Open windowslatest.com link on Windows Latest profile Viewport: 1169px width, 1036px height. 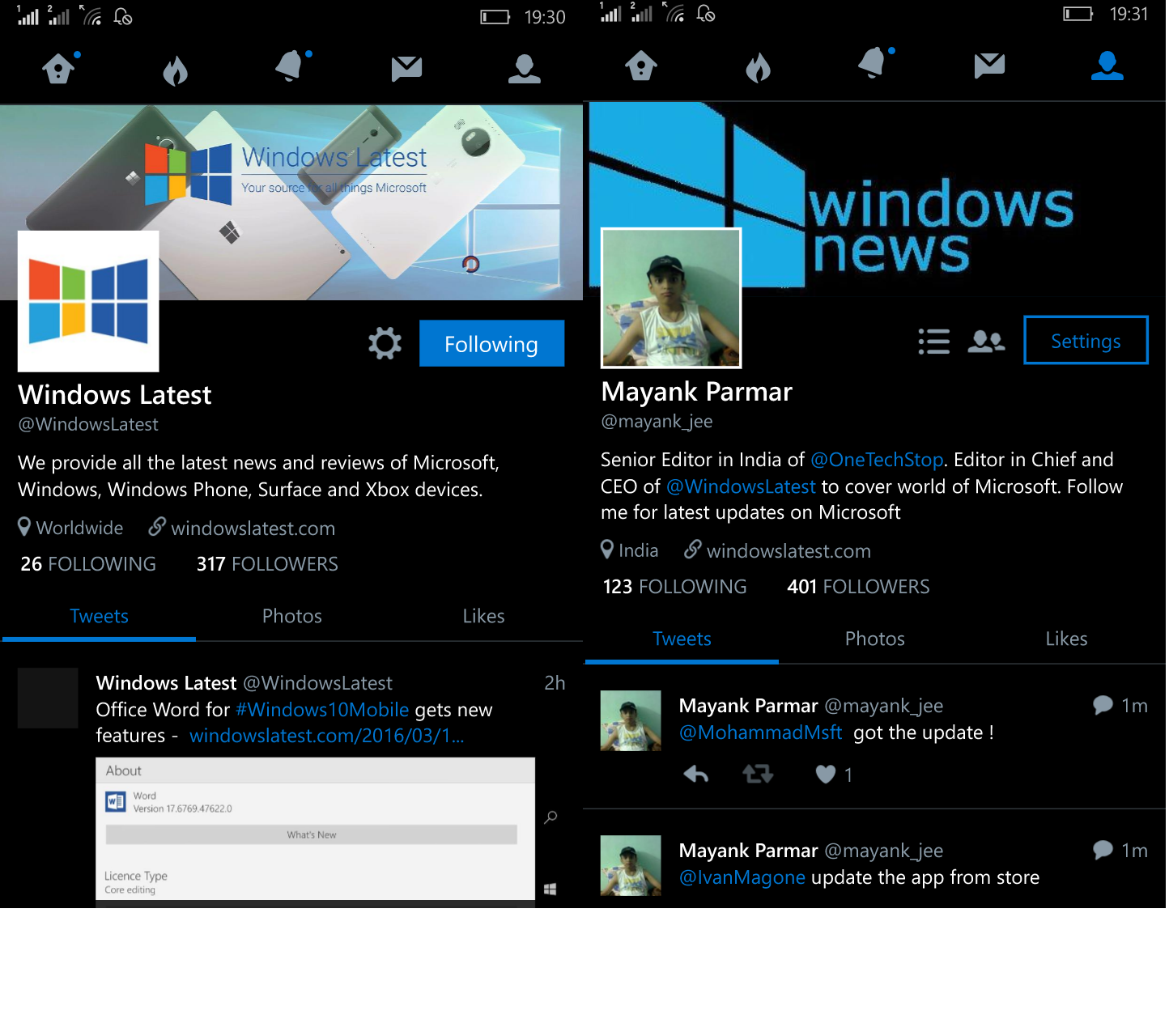coord(241,529)
